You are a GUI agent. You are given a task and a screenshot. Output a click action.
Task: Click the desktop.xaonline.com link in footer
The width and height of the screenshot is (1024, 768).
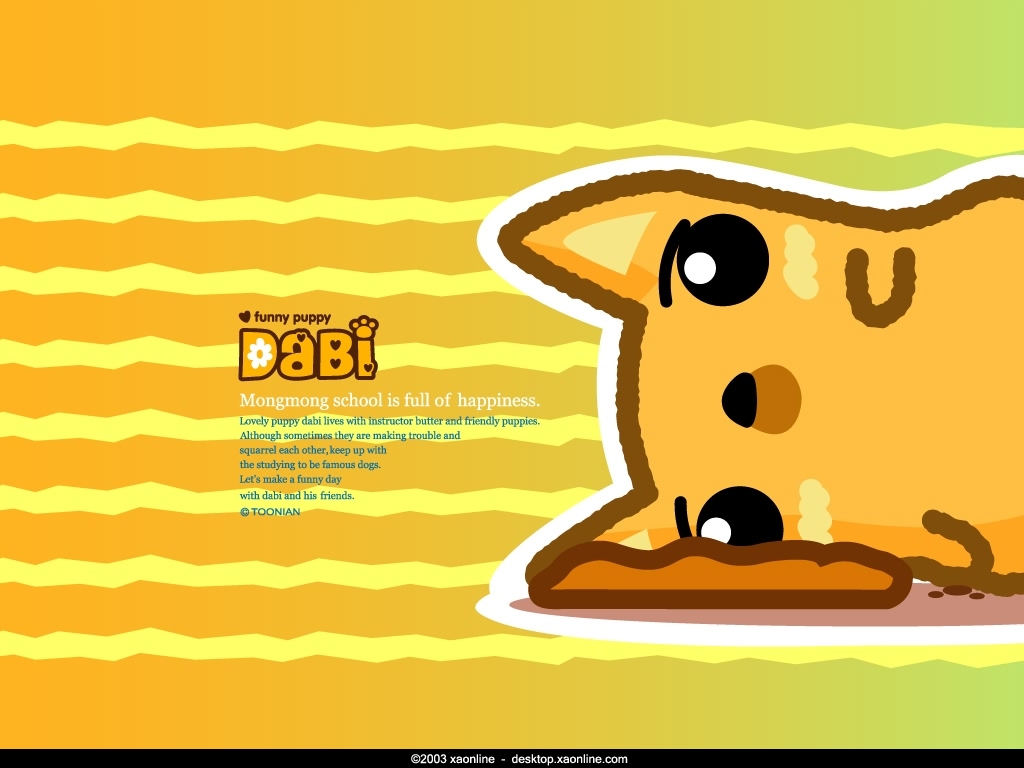(x=569, y=759)
